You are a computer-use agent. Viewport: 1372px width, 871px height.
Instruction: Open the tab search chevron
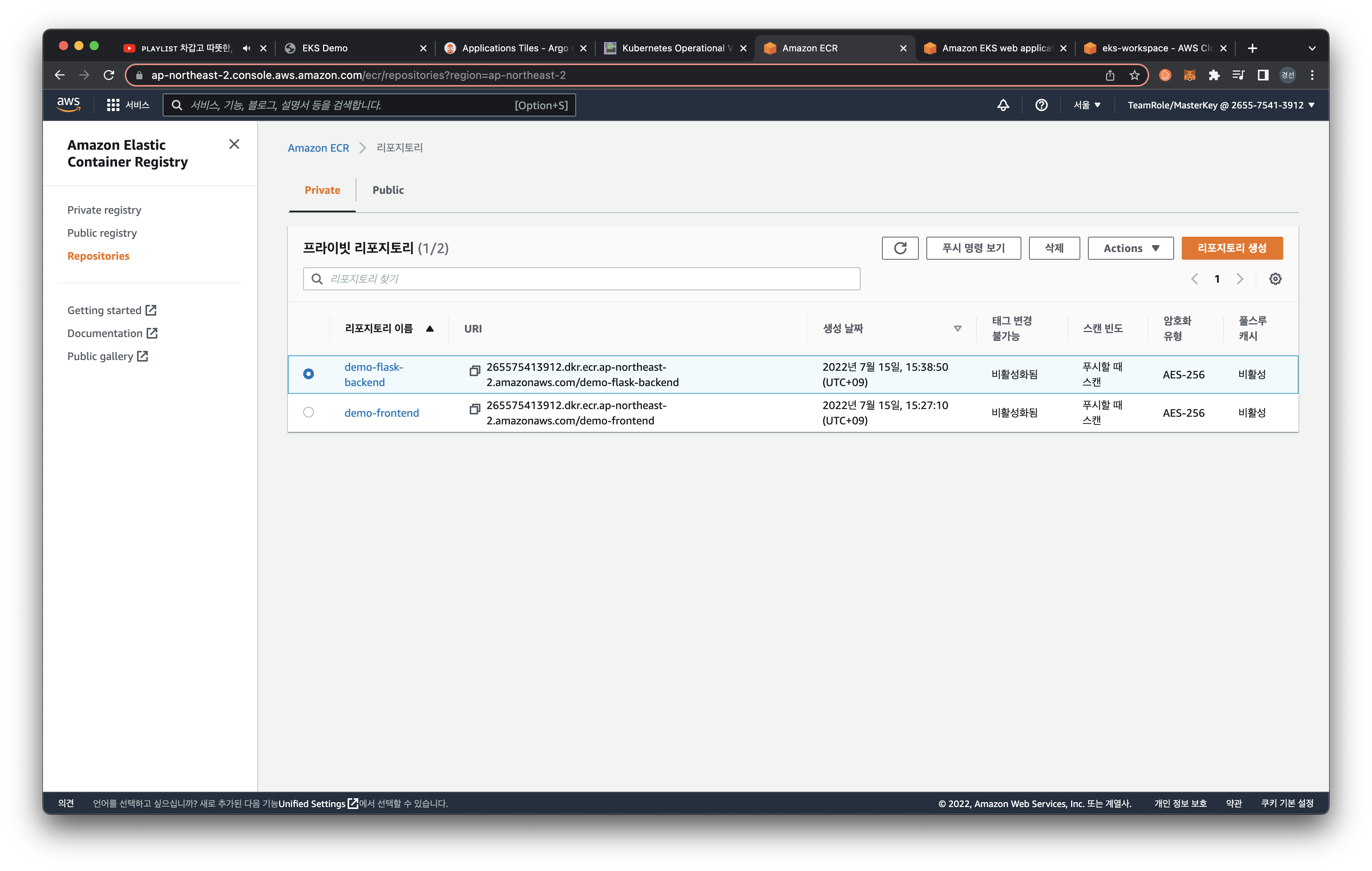pos(1312,48)
